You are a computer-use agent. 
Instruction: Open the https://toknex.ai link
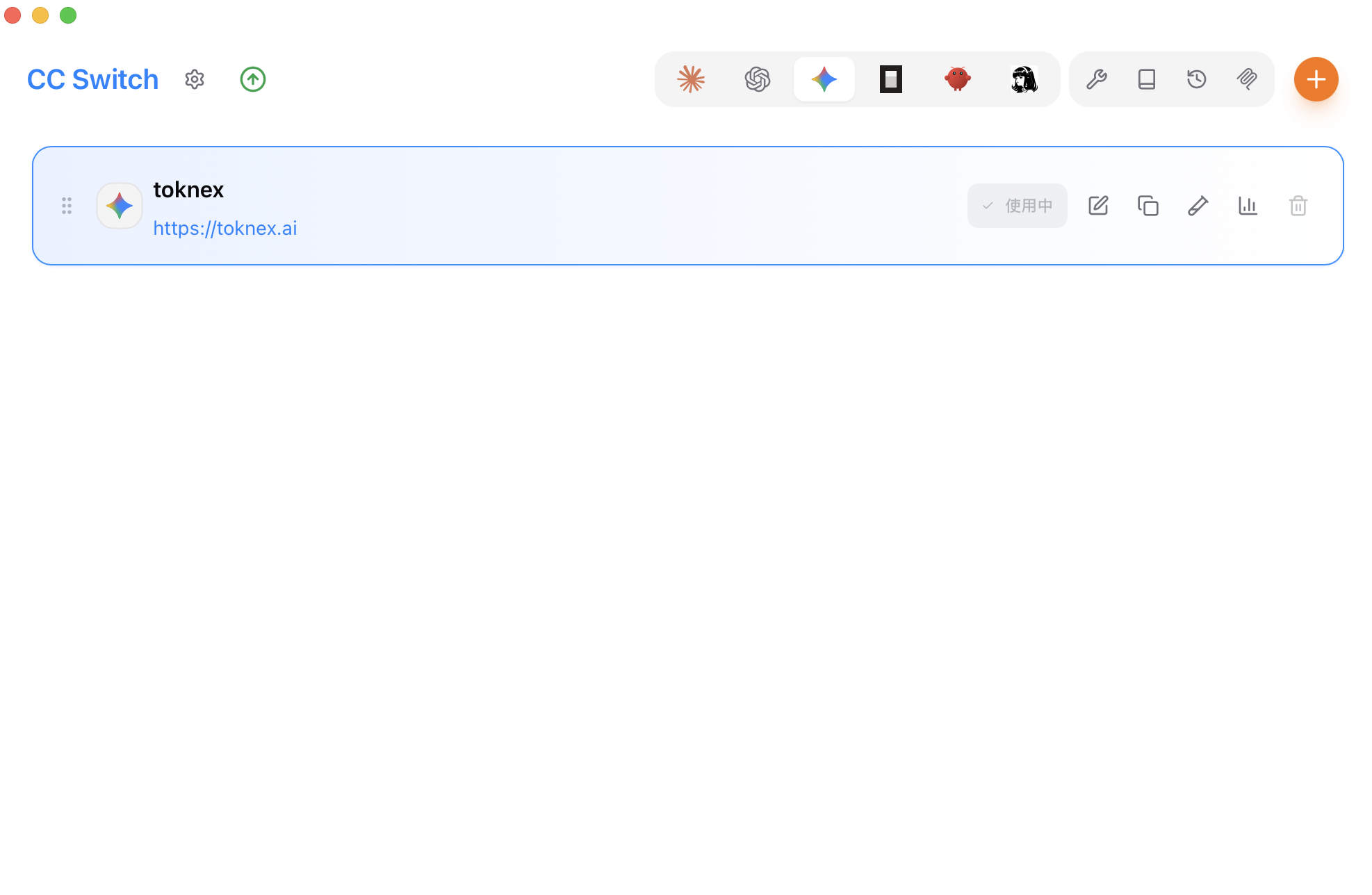pos(225,228)
